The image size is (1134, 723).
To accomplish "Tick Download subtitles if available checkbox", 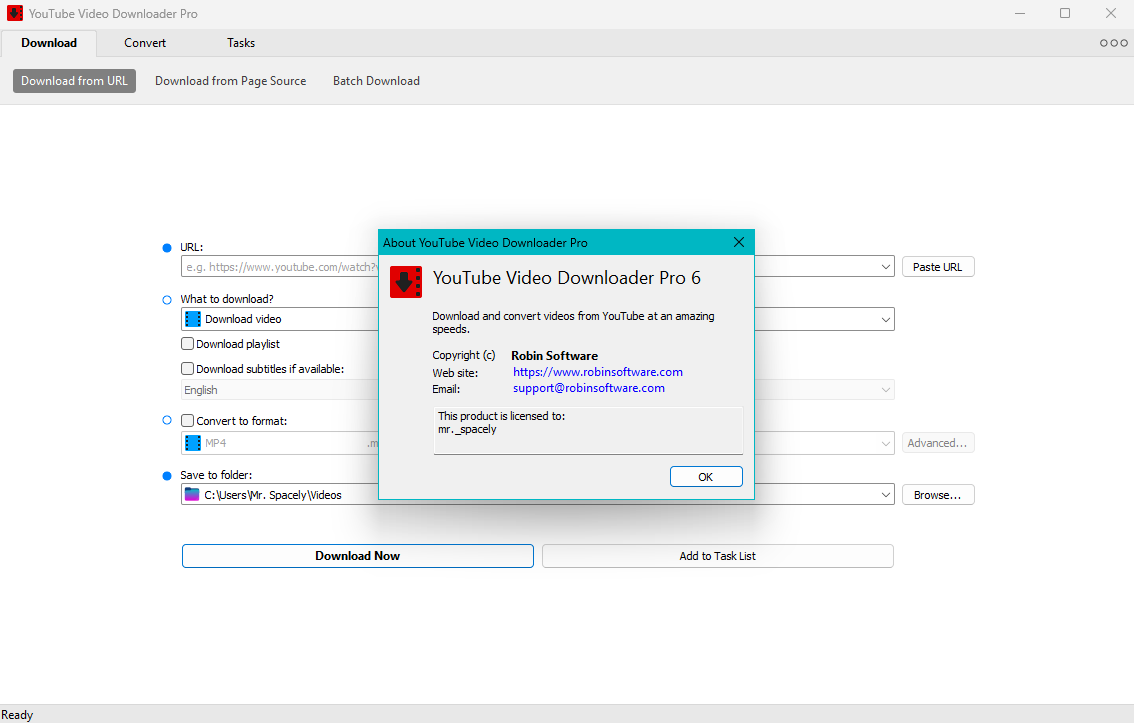I will pos(187,368).
